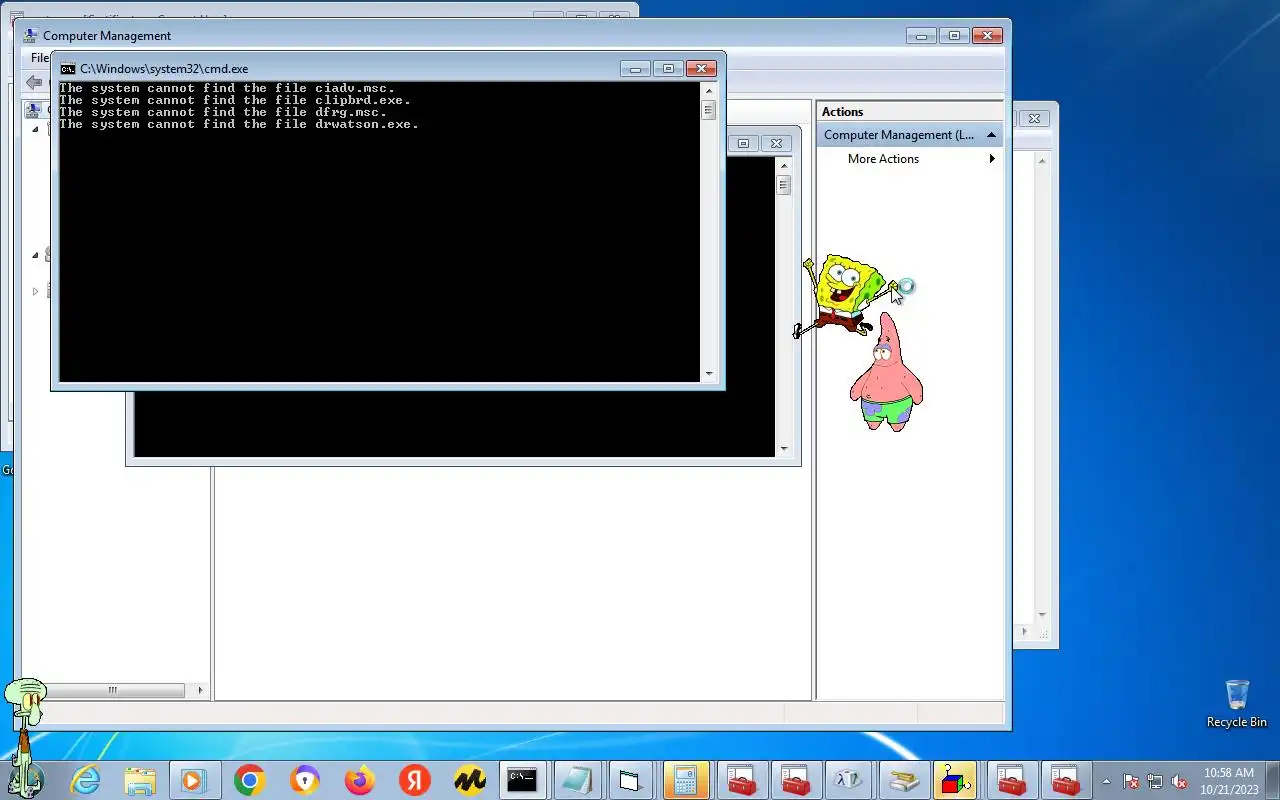Select the Computer Management (L... actions header
The width and height of the screenshot is (1280, 800).
pos(909,135)
